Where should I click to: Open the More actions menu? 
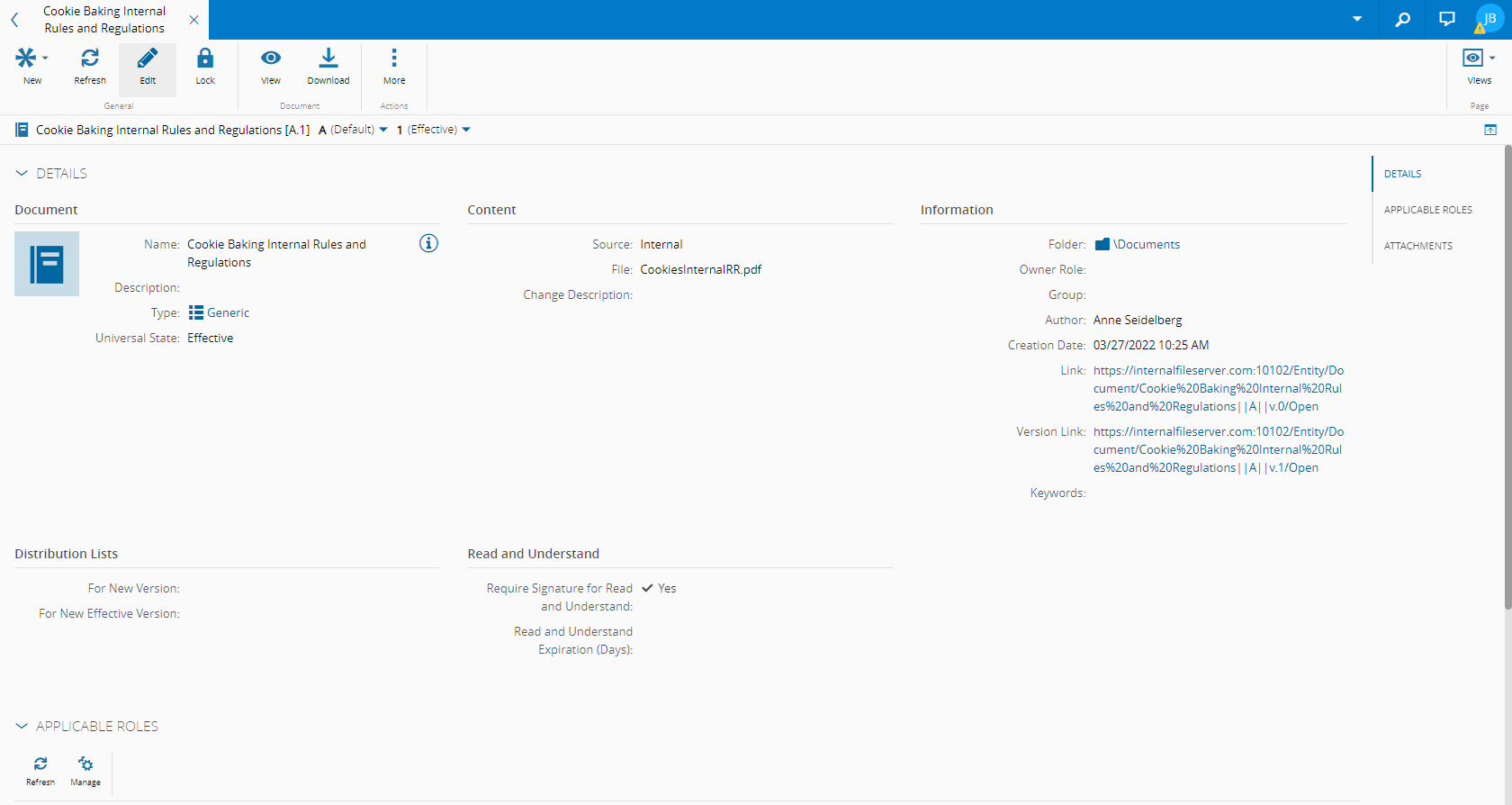click(394, 59)
